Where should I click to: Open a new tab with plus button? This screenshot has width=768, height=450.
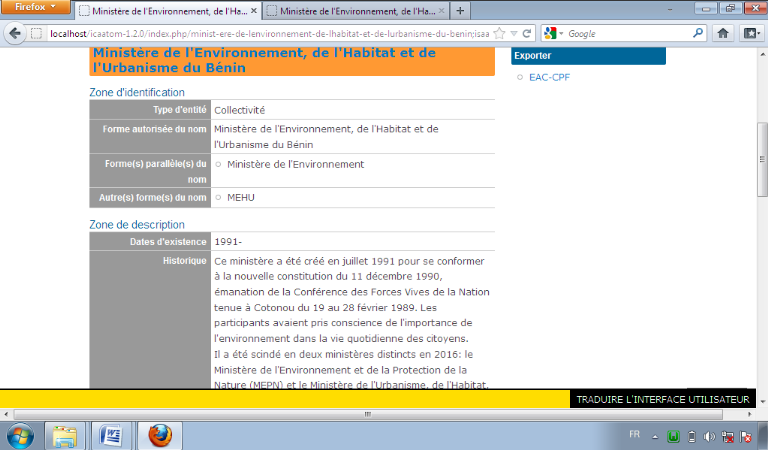pos(460,11)
